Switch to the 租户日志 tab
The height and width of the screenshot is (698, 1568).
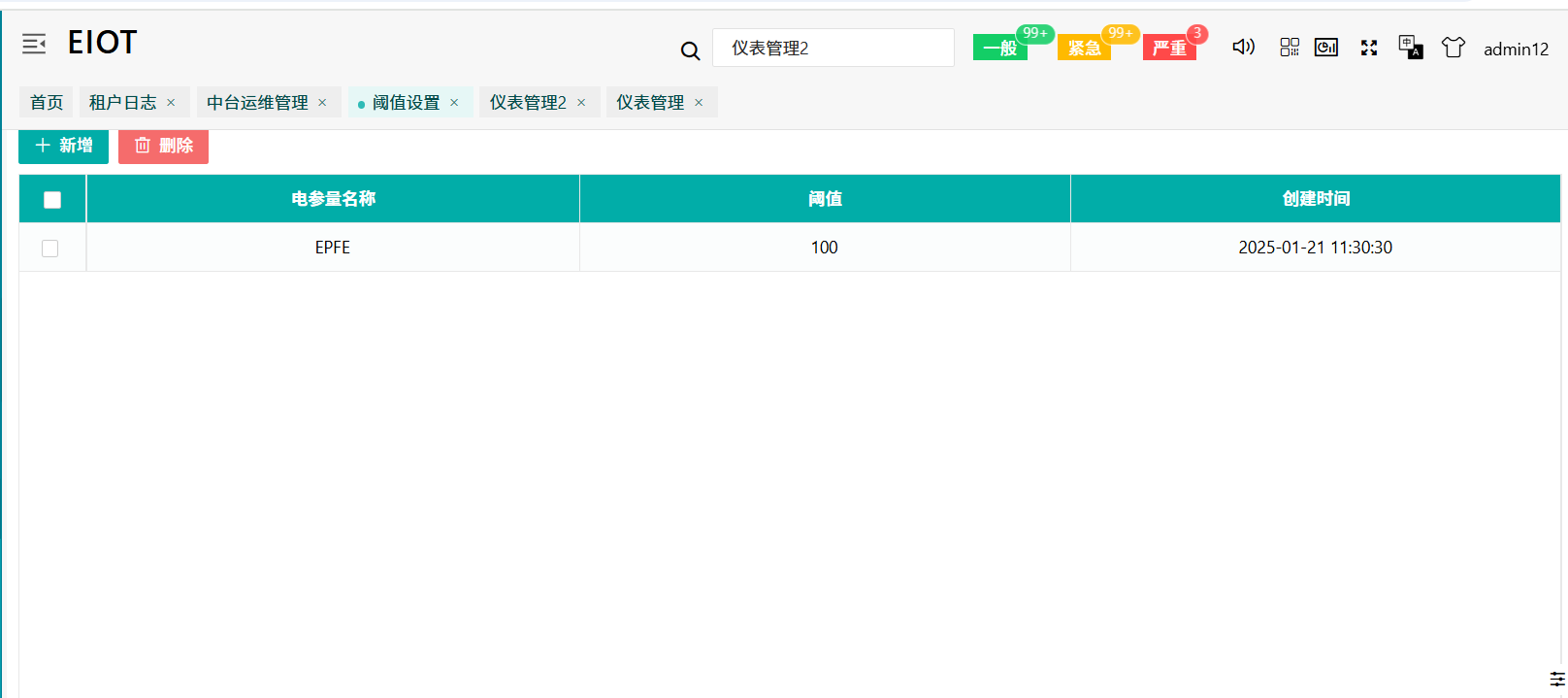click(x=122, y=103)
